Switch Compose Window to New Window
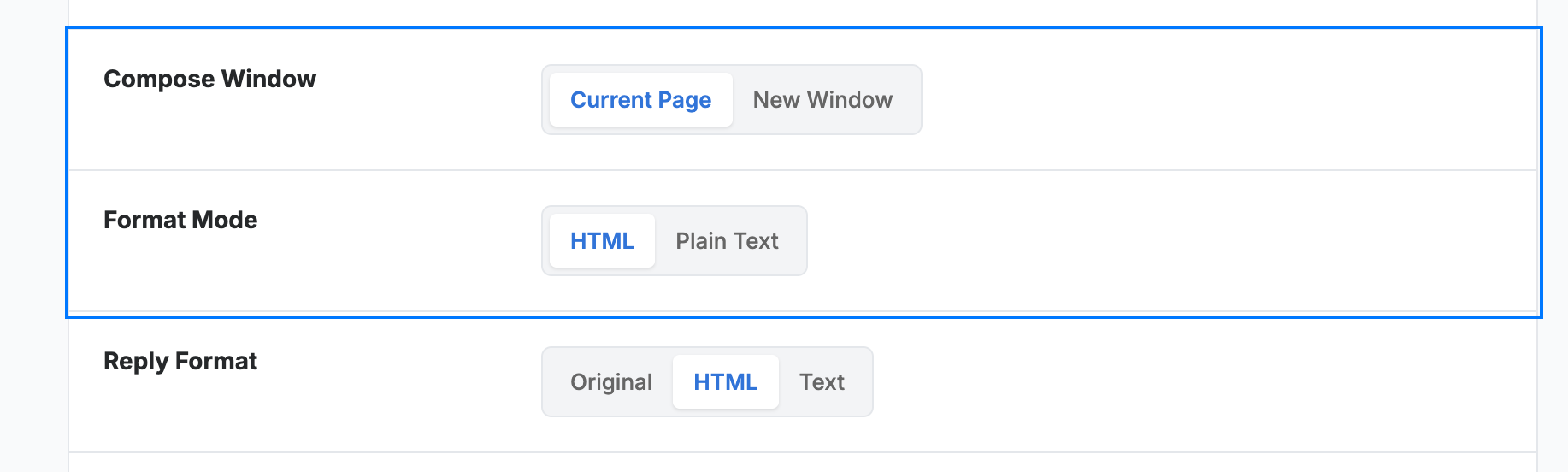This screenshot has height=472, width=1568. pos(822,100)
